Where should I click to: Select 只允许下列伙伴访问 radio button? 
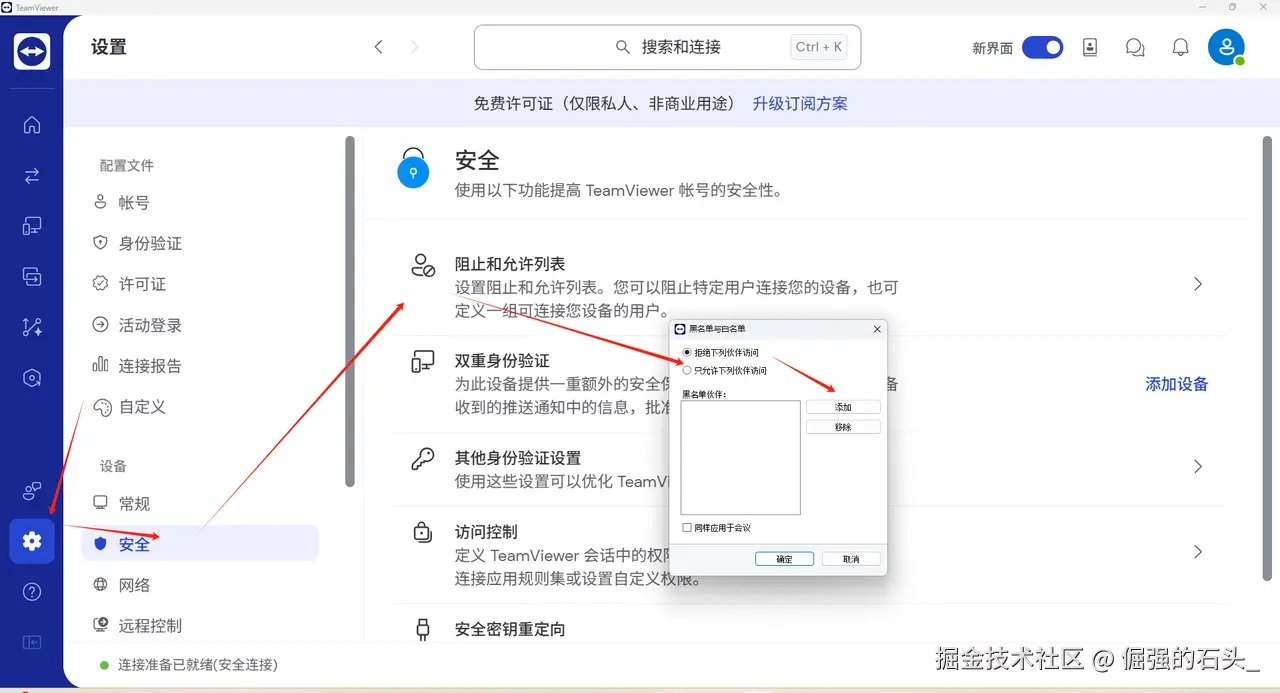pyautogui.click(x=687, y=370)
